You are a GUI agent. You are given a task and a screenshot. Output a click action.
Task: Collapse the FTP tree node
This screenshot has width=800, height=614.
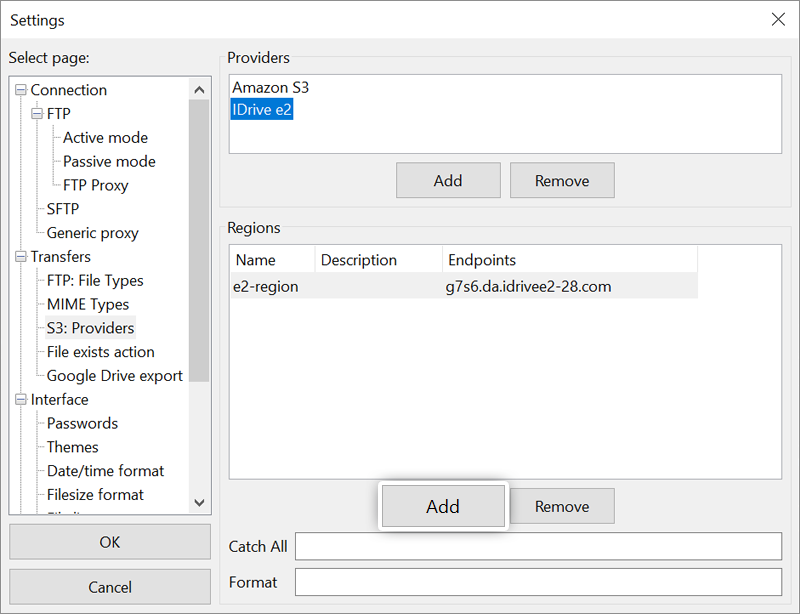tap(37, 114)
